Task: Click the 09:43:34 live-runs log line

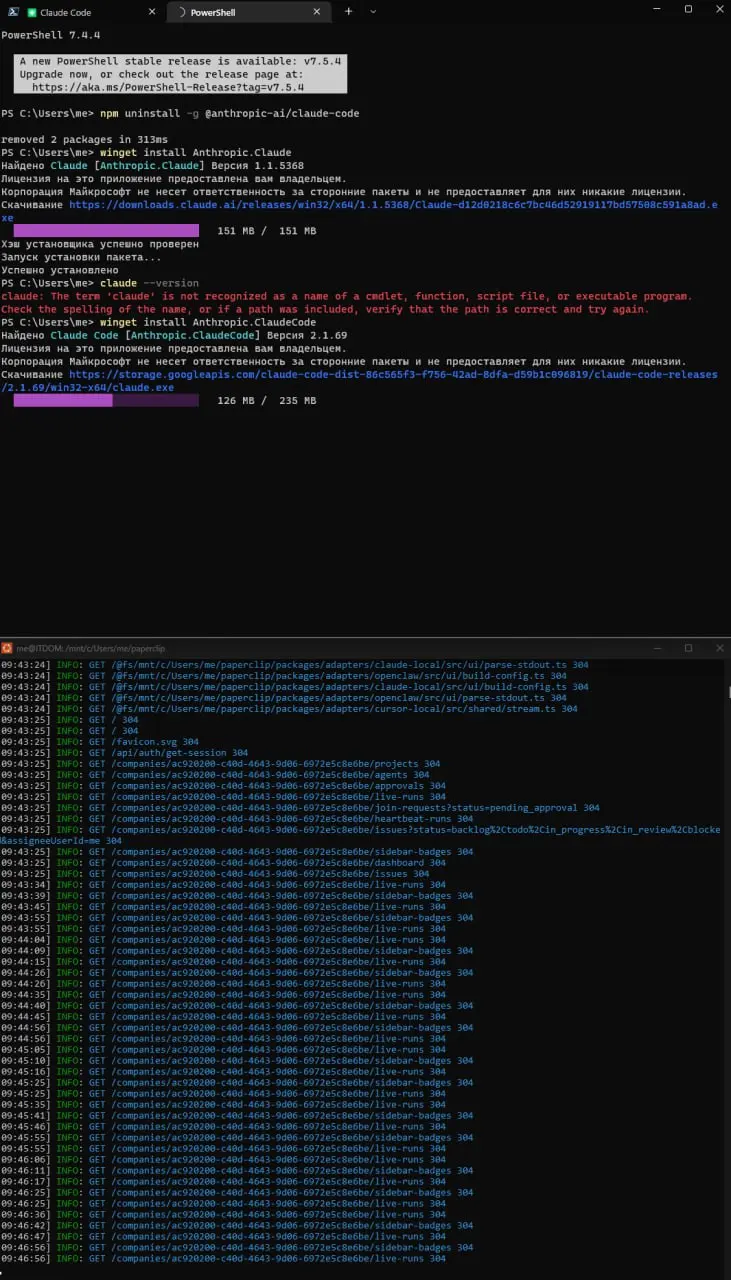Action: pos(223,884)
